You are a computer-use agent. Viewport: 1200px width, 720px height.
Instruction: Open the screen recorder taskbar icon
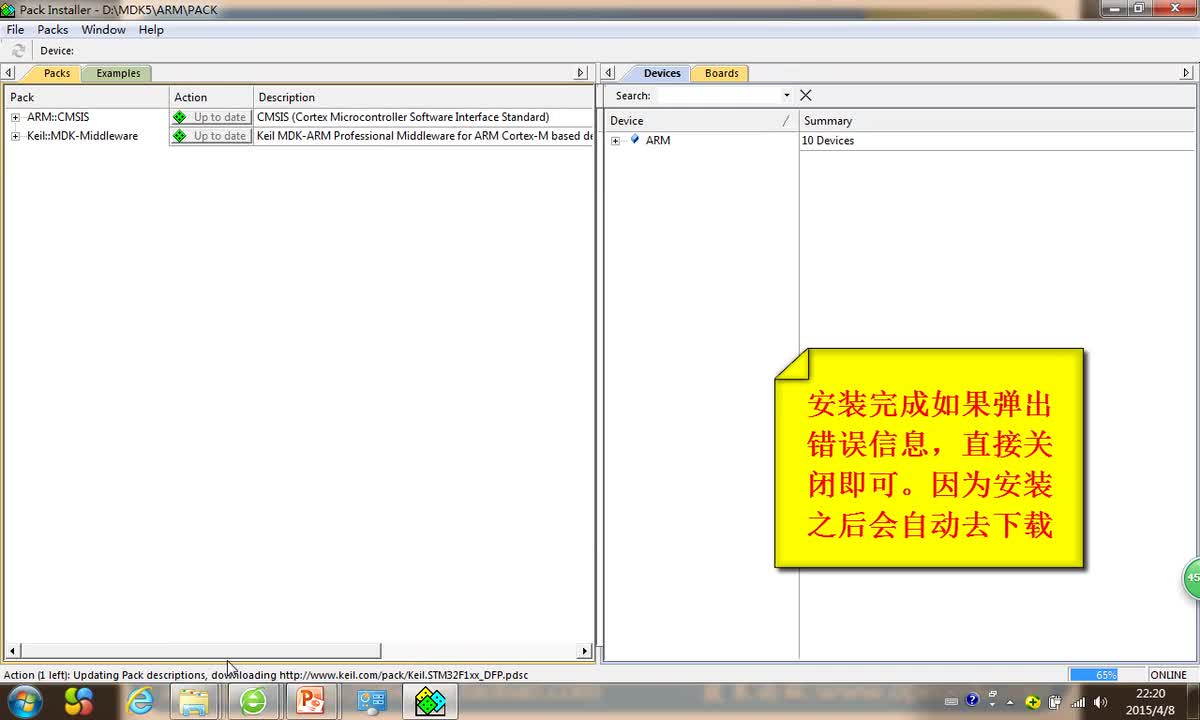click(372, 702)
